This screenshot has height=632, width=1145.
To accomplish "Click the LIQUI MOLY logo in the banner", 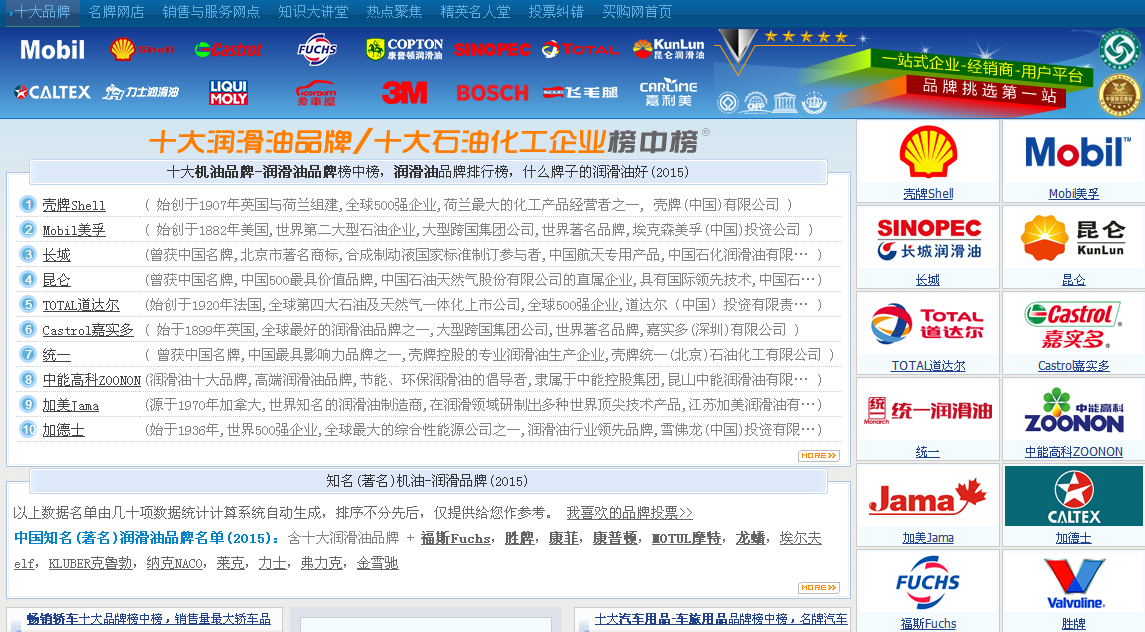I will click(229, 92).
